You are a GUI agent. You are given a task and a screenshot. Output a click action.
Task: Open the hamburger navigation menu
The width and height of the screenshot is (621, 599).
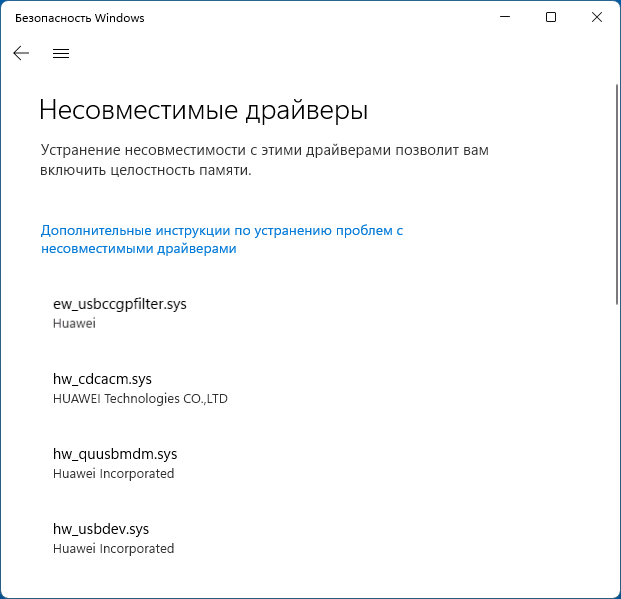(61, 53)
